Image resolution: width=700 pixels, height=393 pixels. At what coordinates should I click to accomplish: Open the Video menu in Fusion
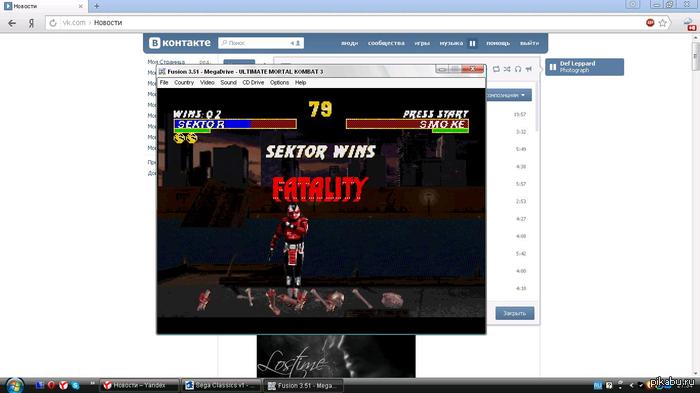tap(207, 83)
